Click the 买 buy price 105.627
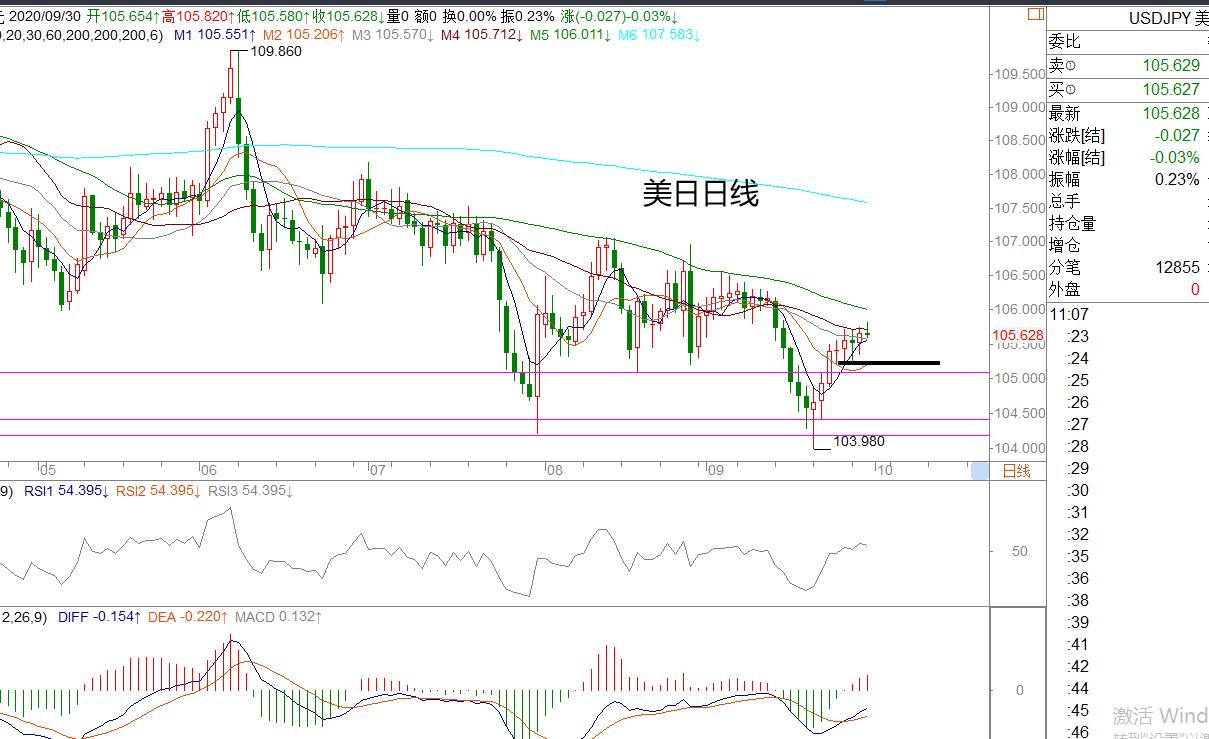Image resolution: width=1209 pixels, height=739 pixels. 1171,89
